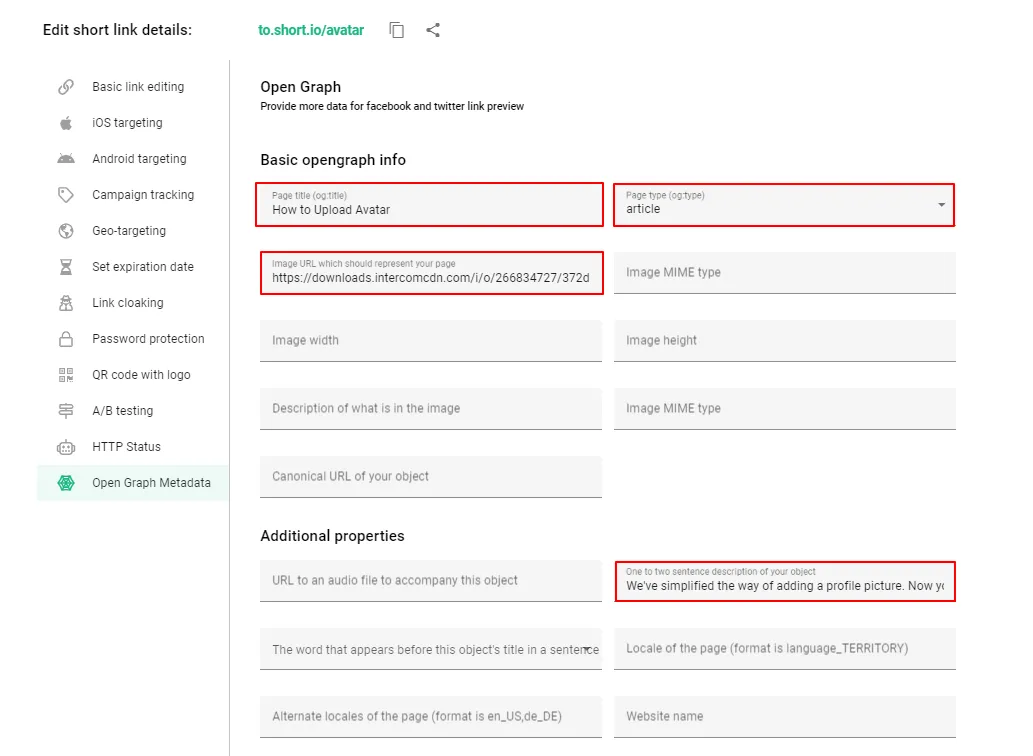Open the word-before-title determiner dropdown
Viewport: 1033px width, 756px height.
[x=431, y=649]
